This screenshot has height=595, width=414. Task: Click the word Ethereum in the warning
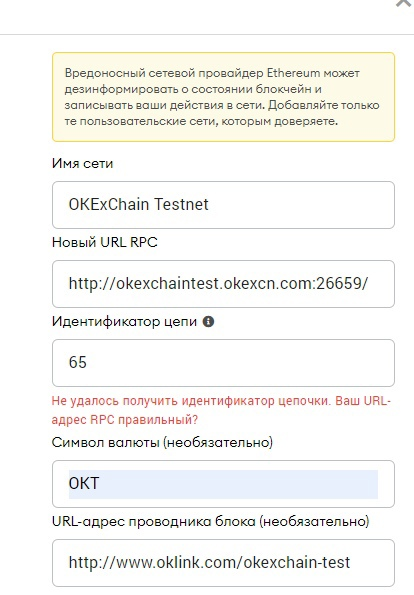[293, 73]
